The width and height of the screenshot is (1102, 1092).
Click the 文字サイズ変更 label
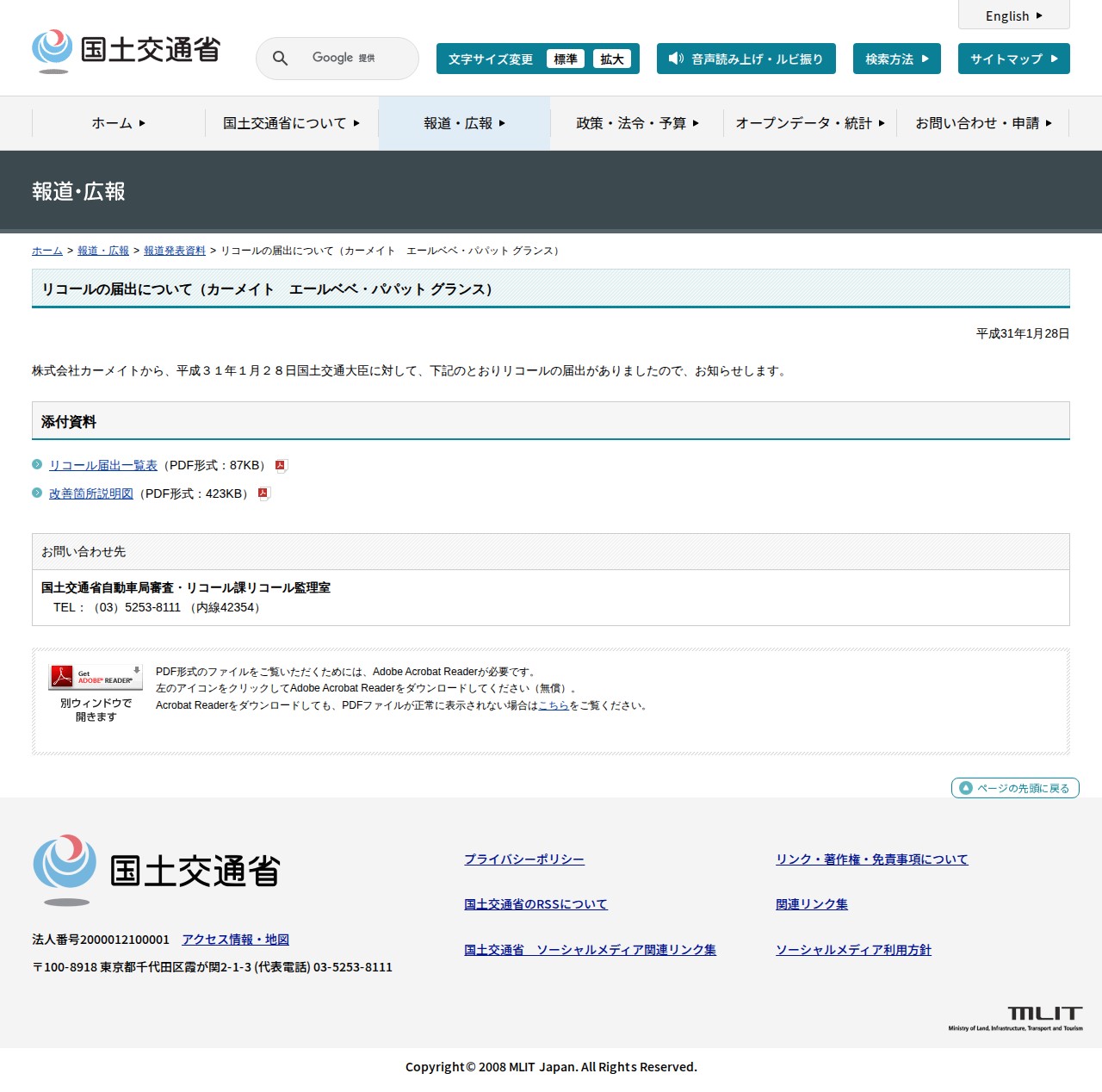pos(491,59)
